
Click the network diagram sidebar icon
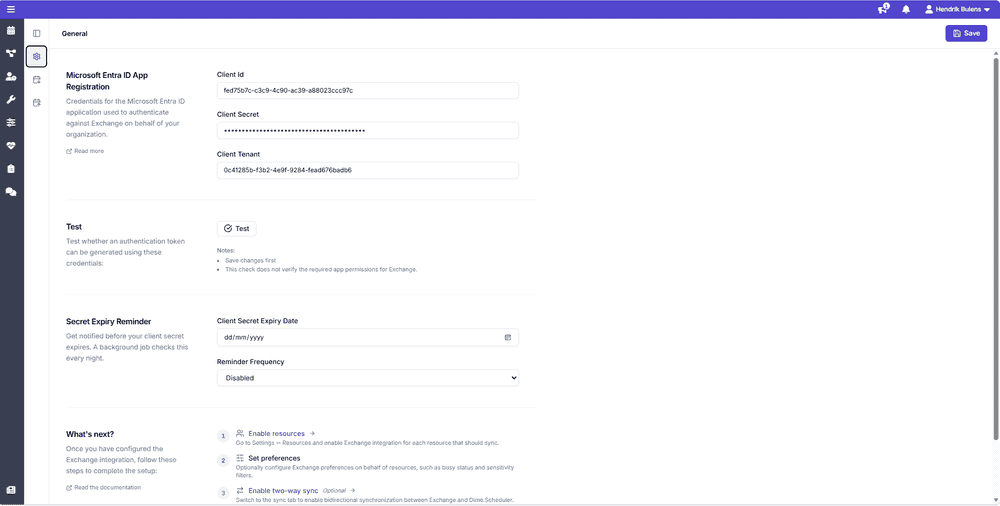[11, 54]
